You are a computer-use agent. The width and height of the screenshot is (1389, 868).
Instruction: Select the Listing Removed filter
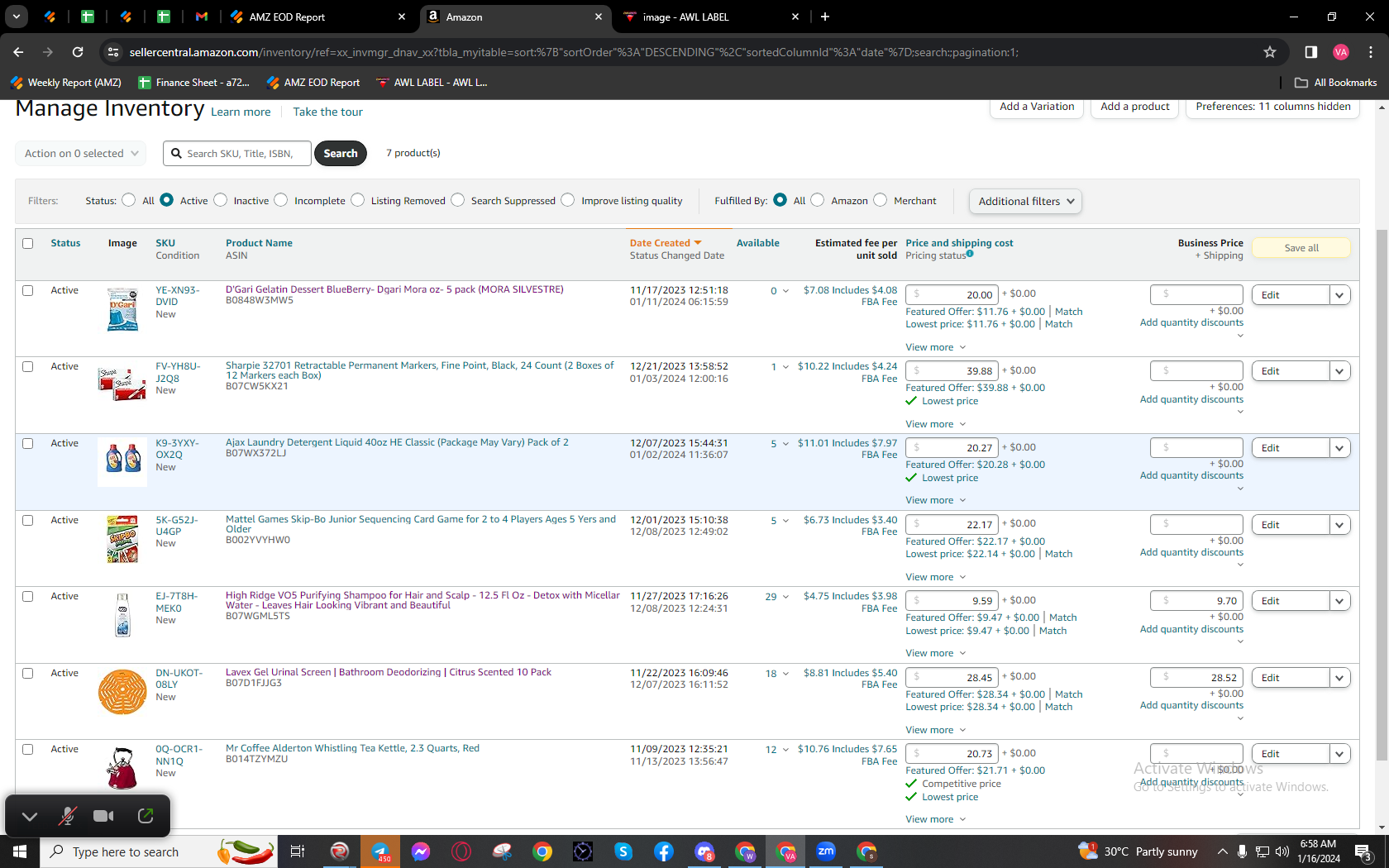tap(357, 200)
